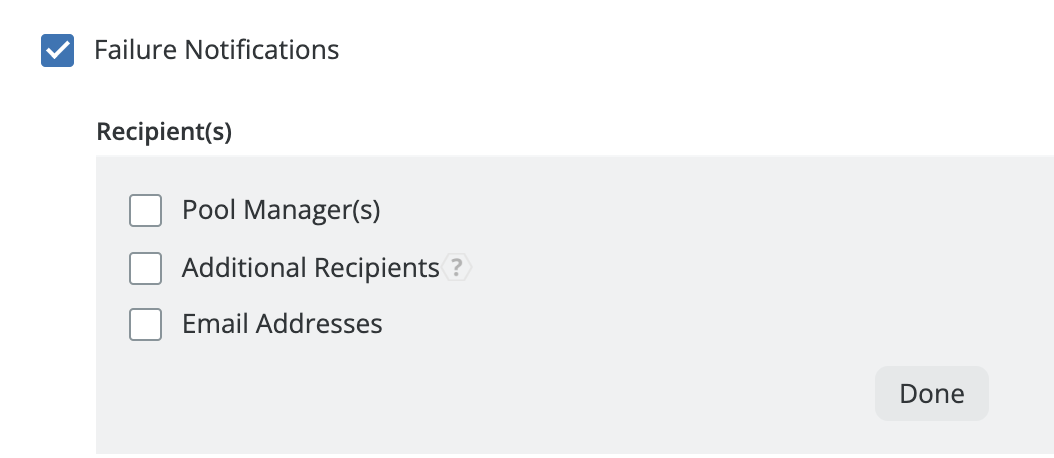The width and height of the screenshot is (1054, 458).
Task: Click the Recipient(s) heading
Action: click(x=164, y=132)
